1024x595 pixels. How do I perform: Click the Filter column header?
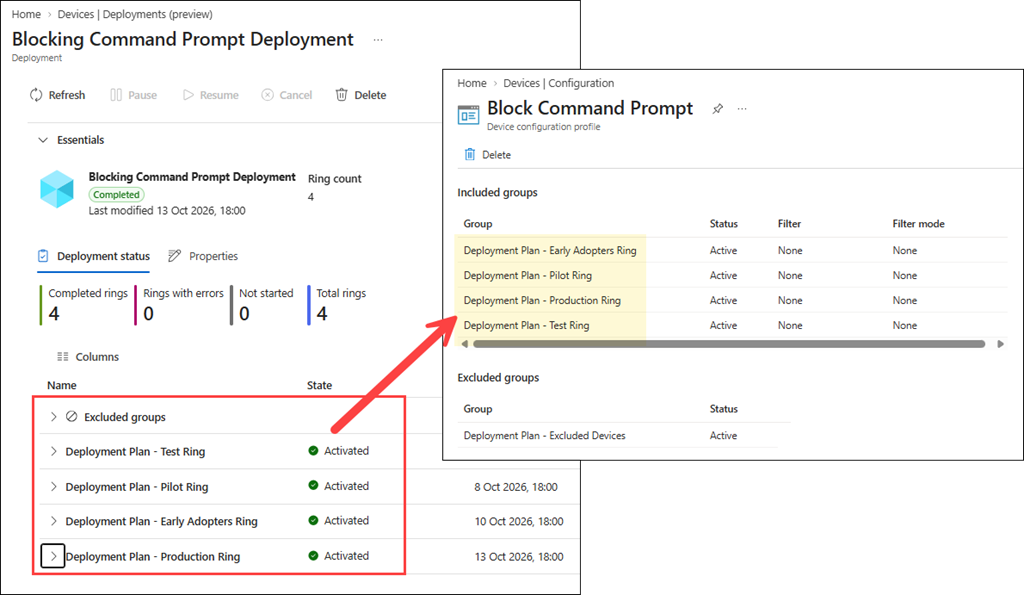click(790, 224)
